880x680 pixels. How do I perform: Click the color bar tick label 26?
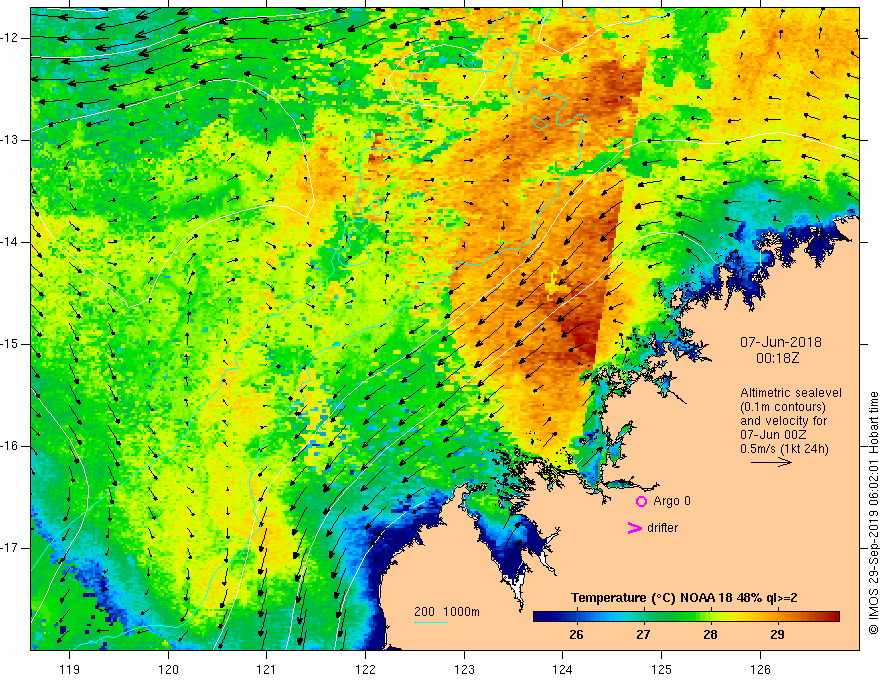point(576,635)
